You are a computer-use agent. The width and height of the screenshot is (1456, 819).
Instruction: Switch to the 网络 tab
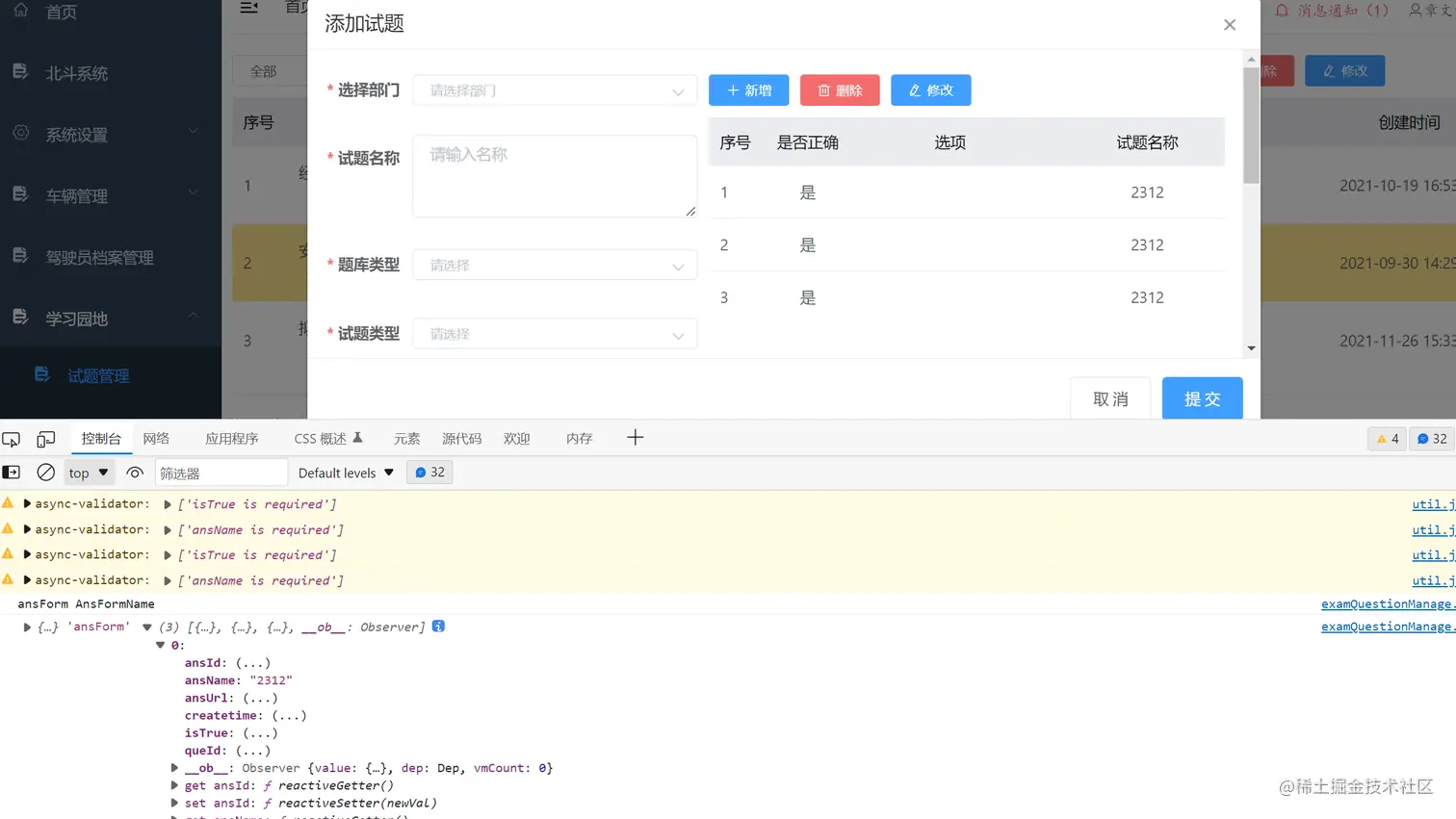156,439
